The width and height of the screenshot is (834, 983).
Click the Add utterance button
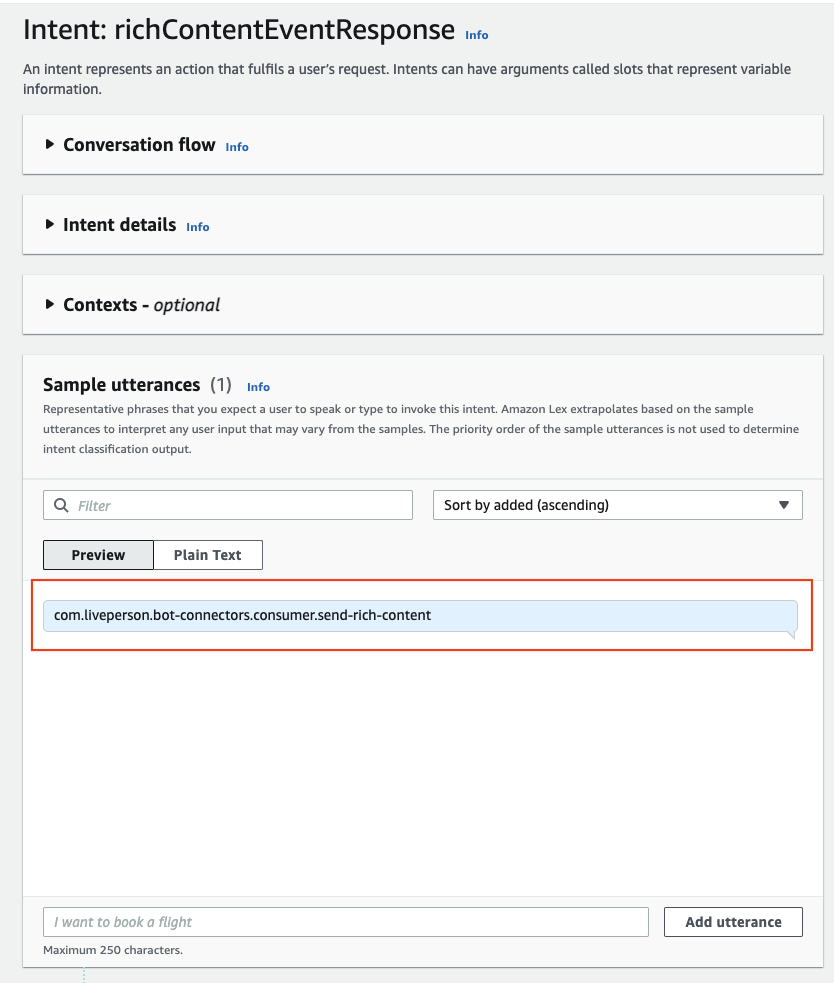(x=733, y=922)
